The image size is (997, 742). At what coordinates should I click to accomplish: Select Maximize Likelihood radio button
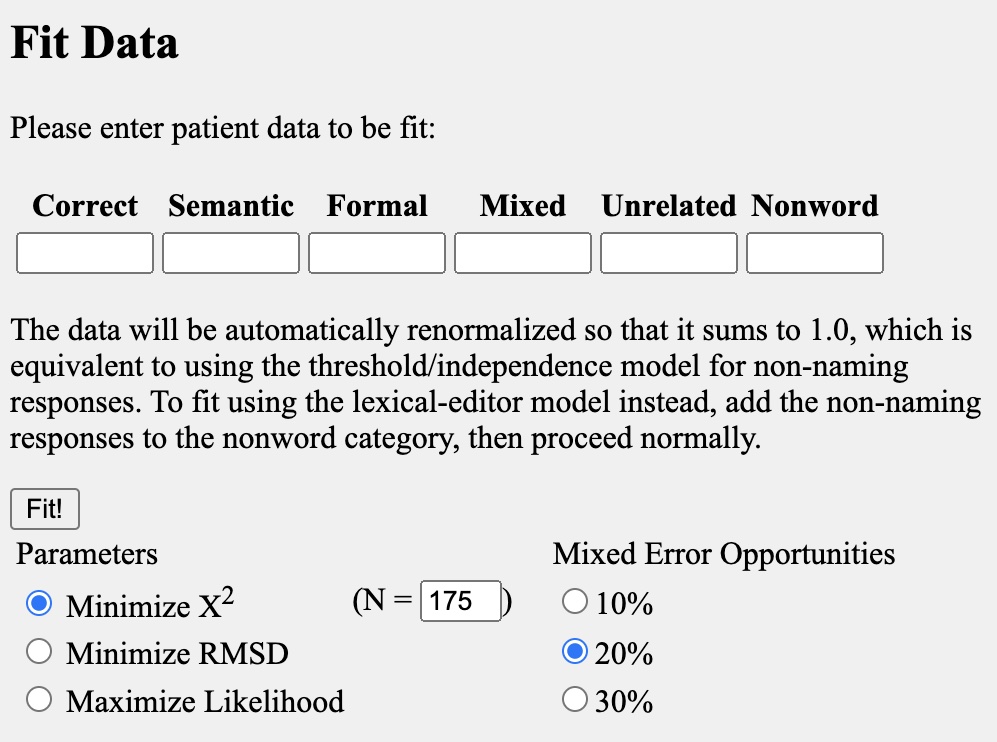click(39, 699)
